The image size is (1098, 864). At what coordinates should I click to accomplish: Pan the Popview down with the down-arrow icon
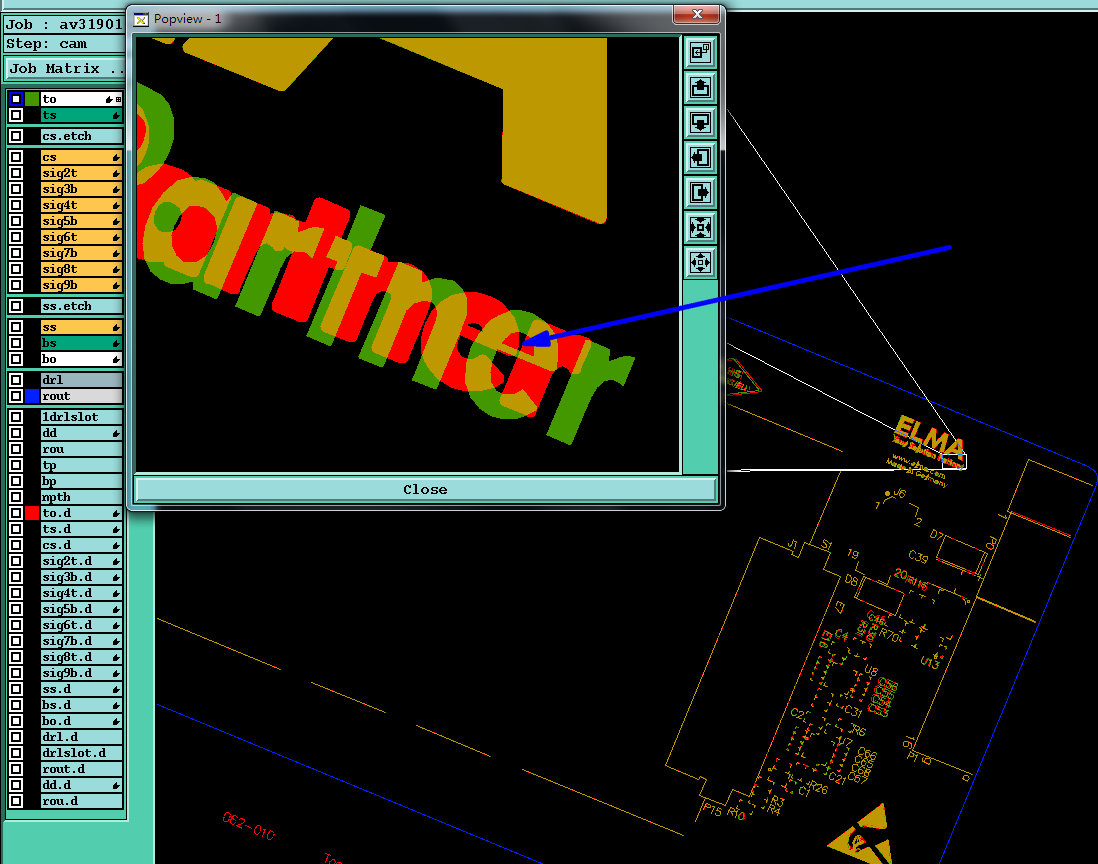[x=700, y=123]
